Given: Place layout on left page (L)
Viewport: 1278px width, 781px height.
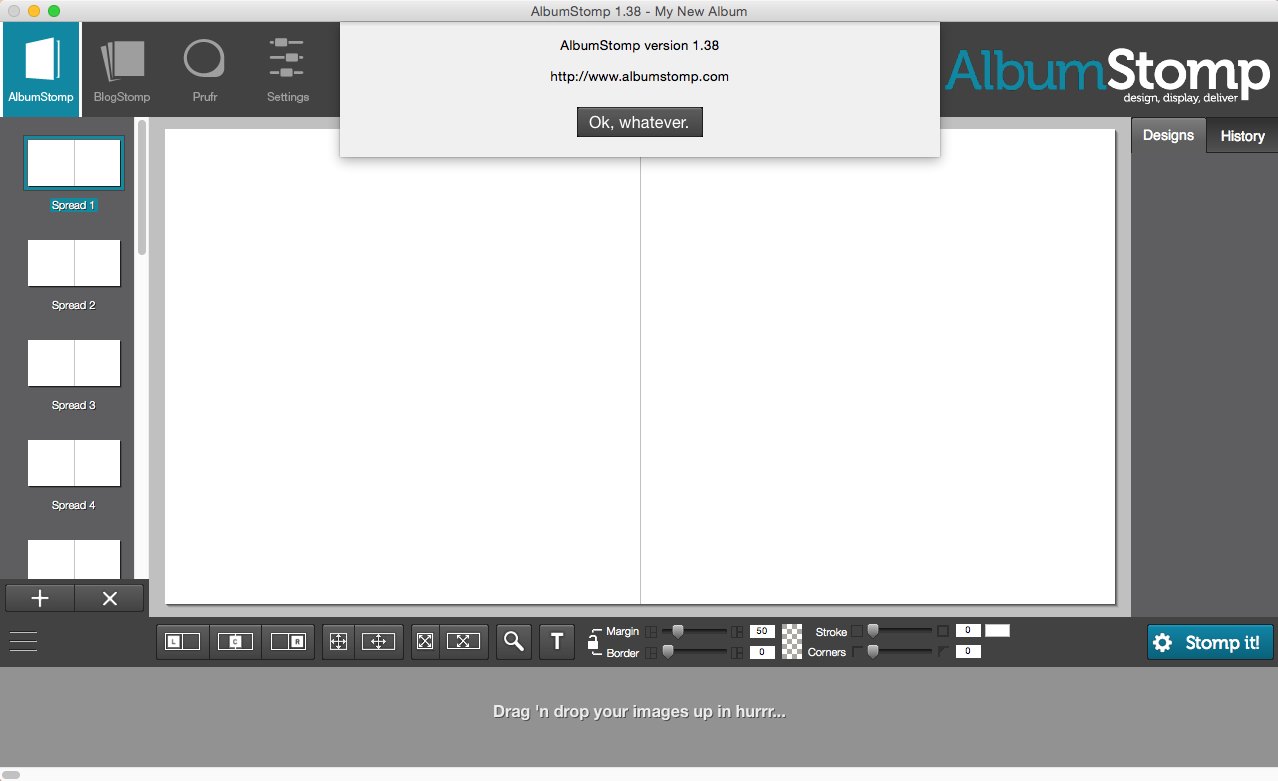Looking at the screenshot, I should (183, 642).
